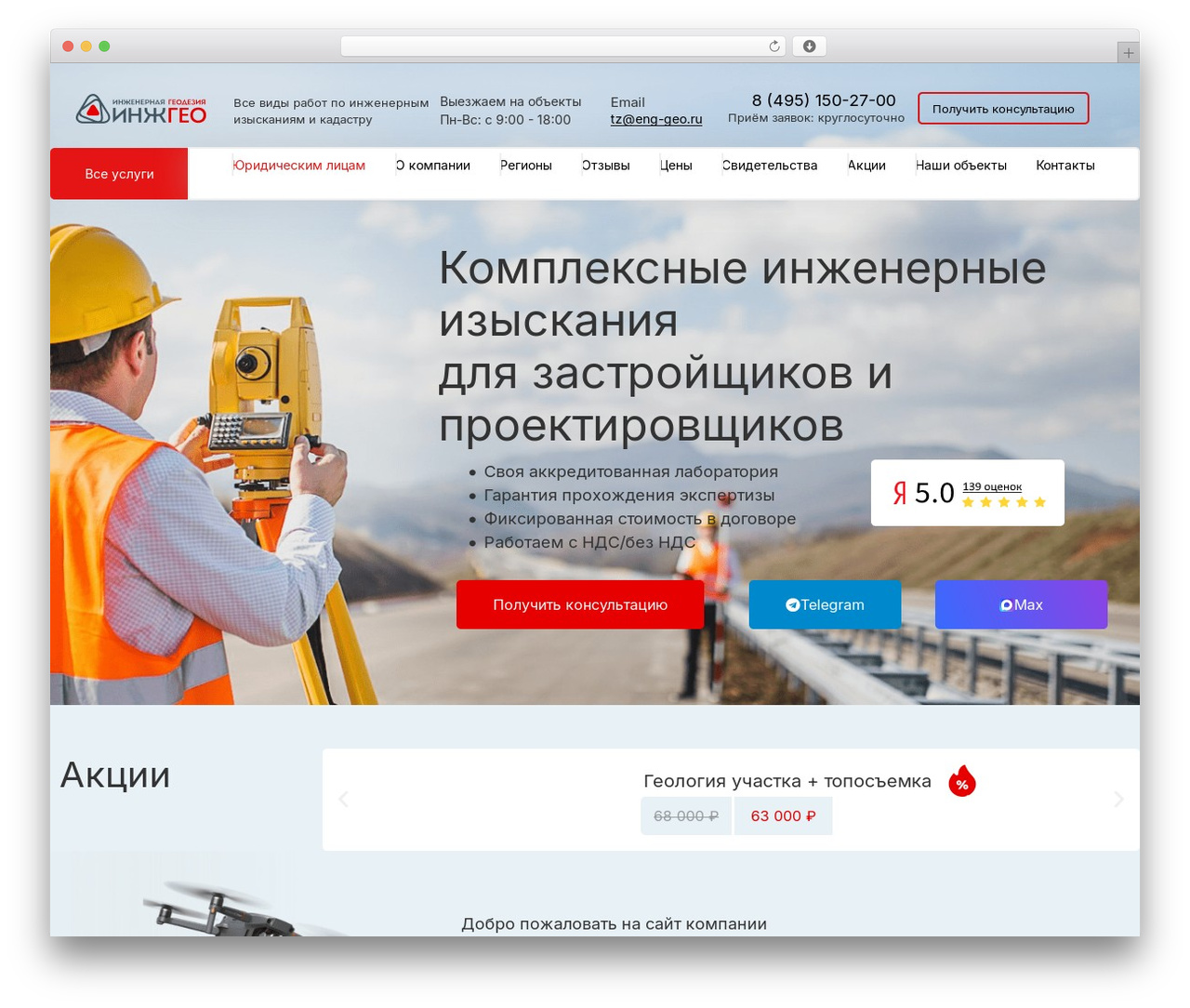Click the Геология участка + топосъемка promotion title
Image resolution: width=1190 pixels, height=1008 pixels.
point(787,781)
